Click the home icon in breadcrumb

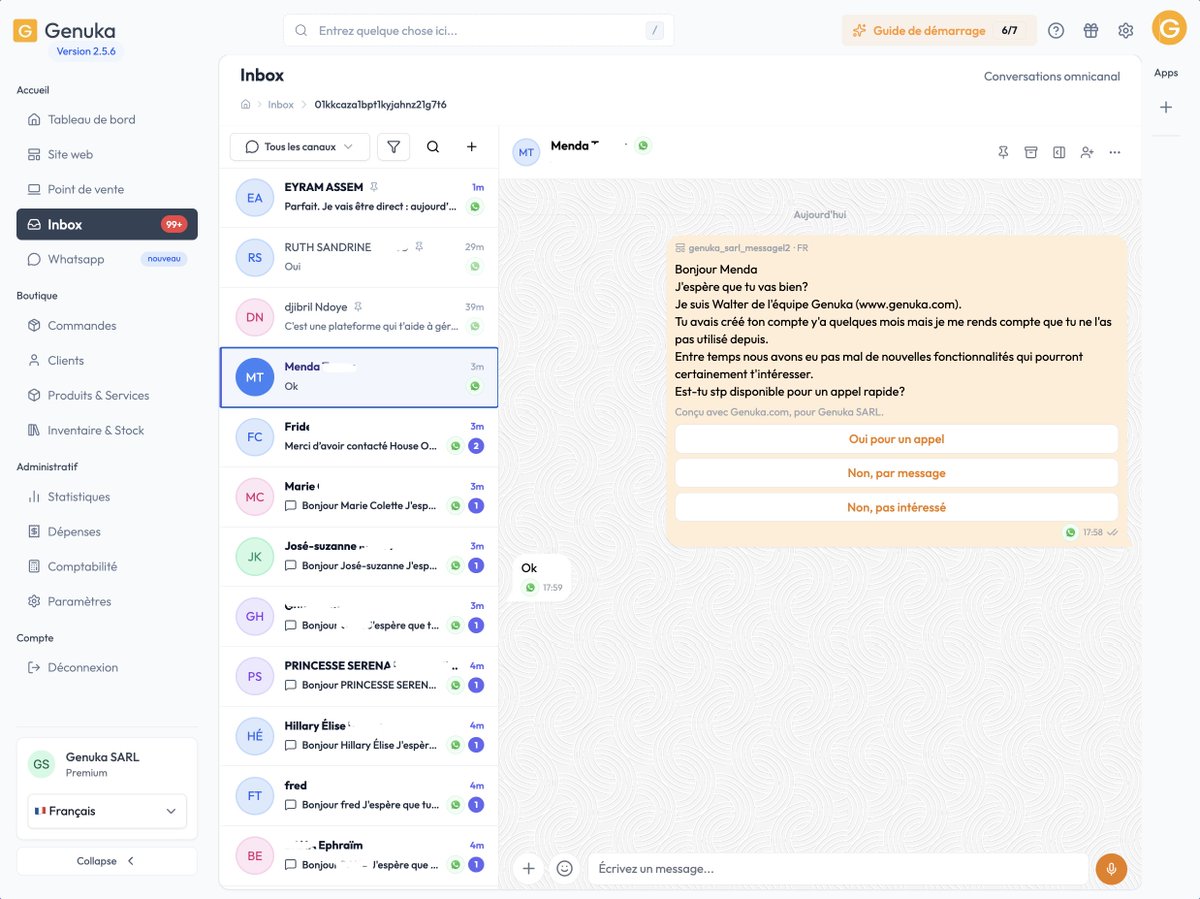pyautogui.click(x=245, y=104)
